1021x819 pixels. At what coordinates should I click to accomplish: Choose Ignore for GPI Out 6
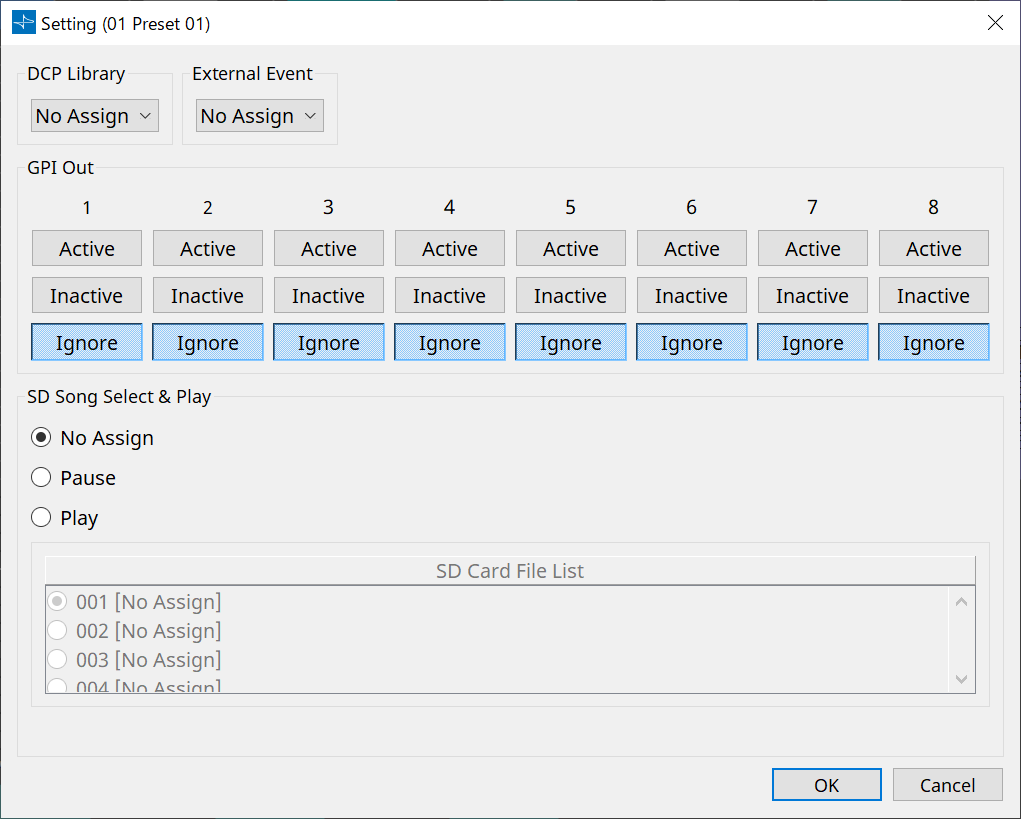click(x=692, y=343)
